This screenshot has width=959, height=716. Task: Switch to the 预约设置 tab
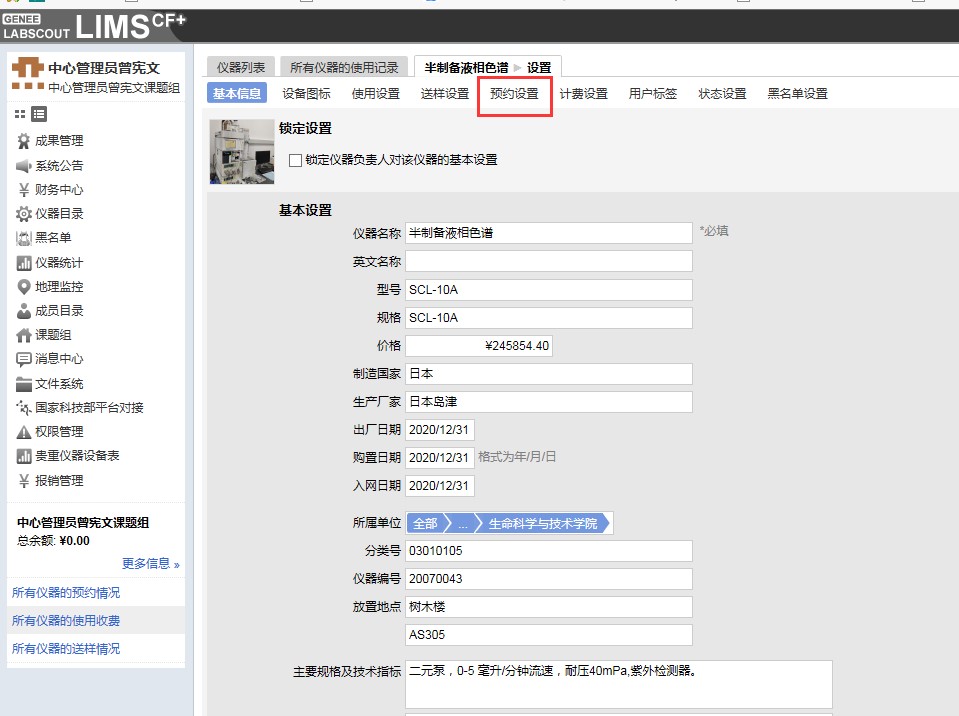click(514, 94)
